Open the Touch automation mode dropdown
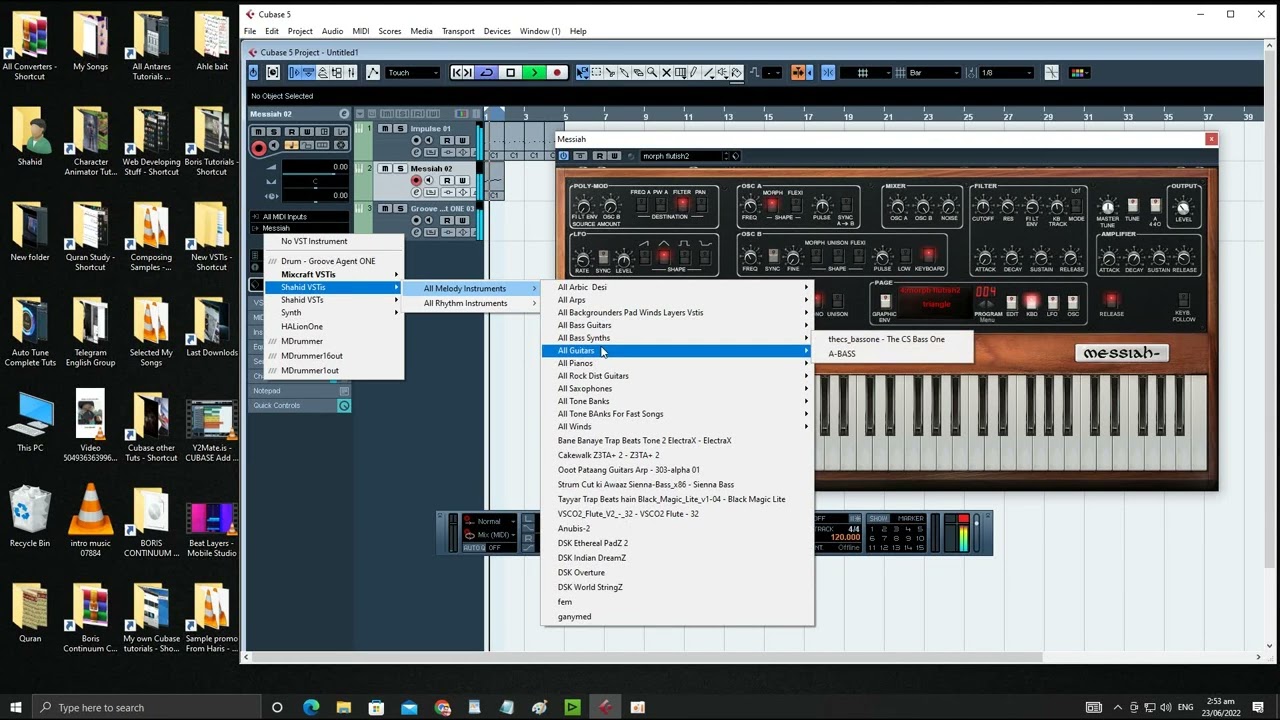 (413, 73)
